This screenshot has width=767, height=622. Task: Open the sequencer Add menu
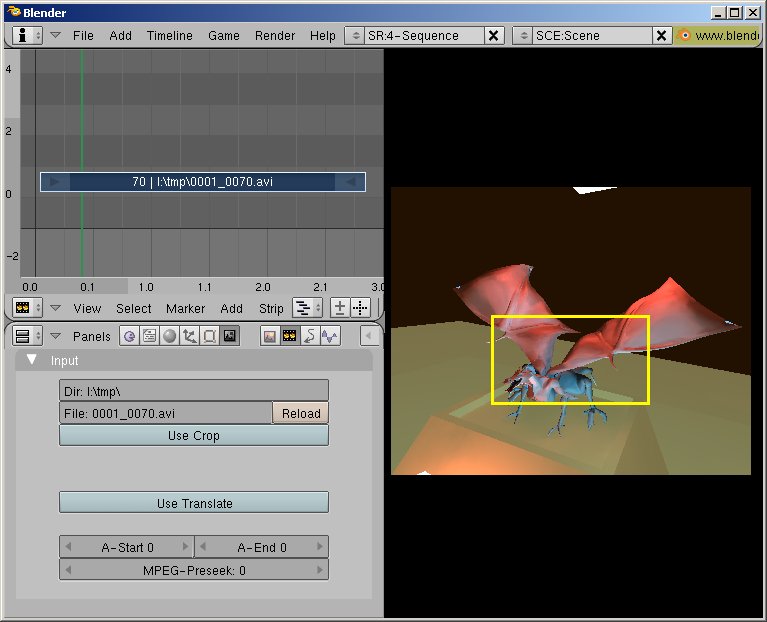click(231, 309)
